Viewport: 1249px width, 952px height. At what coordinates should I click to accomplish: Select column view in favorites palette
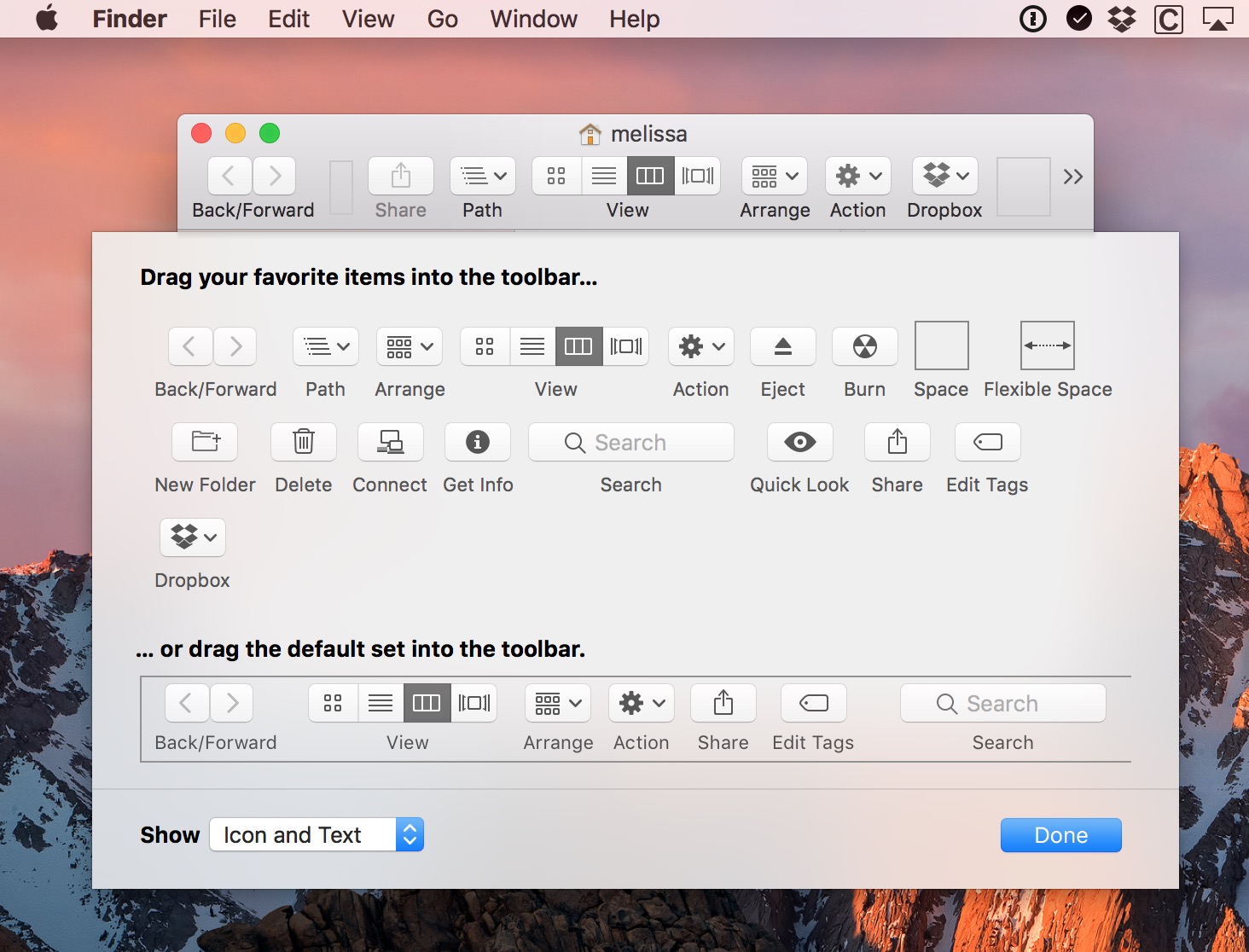click(x=578, y=346)
